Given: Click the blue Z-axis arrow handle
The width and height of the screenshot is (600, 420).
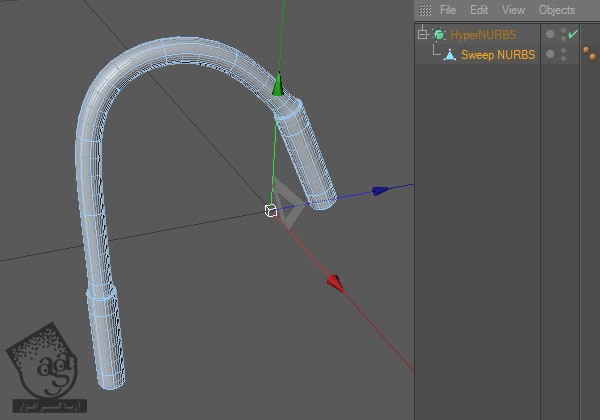Looking at the screenshot, I should 380,190.
